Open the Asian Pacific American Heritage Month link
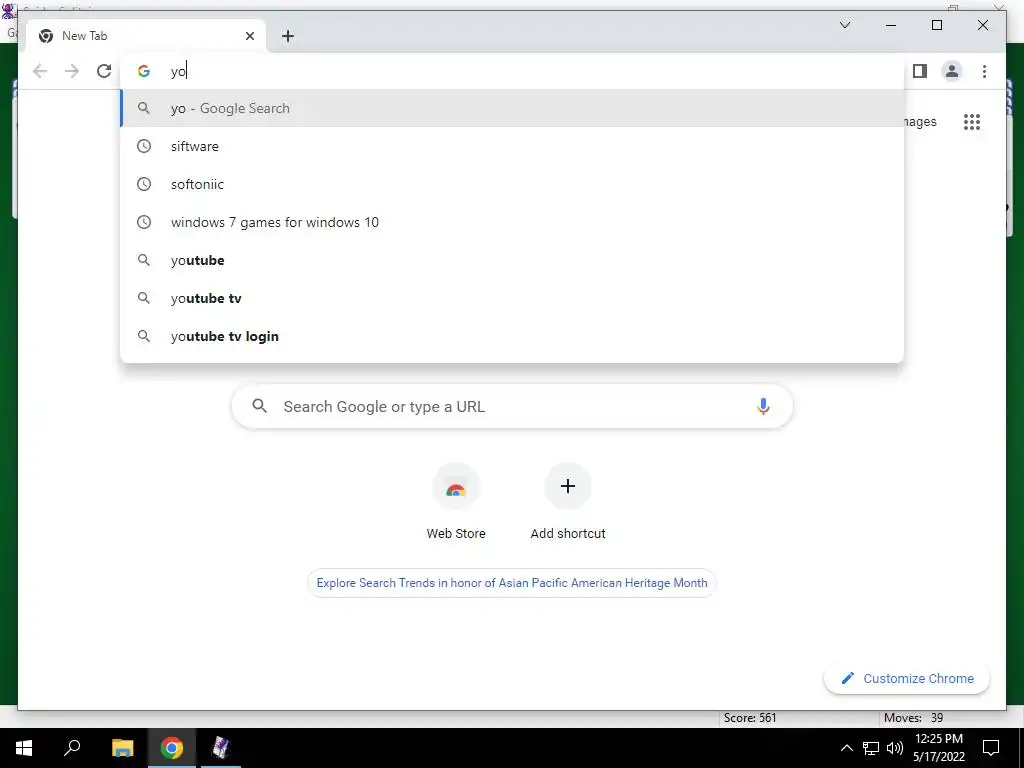The height and width of the screenshot is (768, 1024). (512, 583)
